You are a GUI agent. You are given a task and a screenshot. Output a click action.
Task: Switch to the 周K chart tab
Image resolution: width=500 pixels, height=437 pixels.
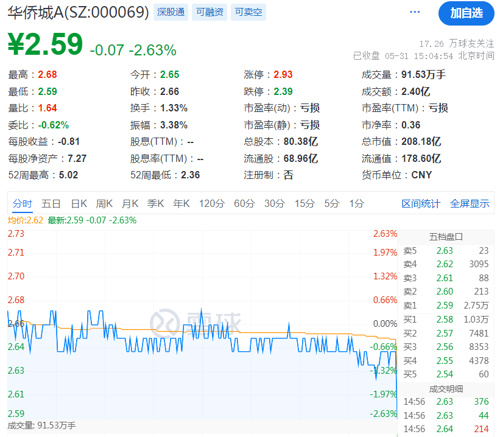pos(104,203)
